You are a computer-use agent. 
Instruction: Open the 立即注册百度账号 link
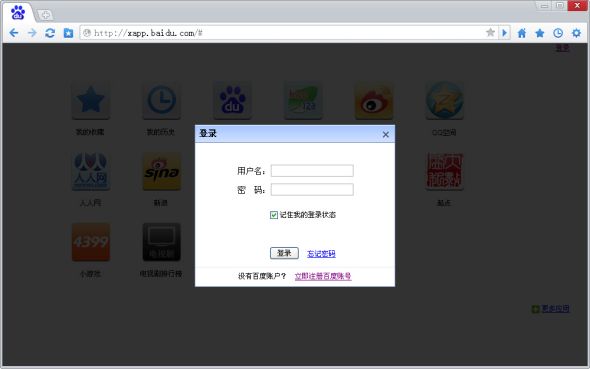323,276
